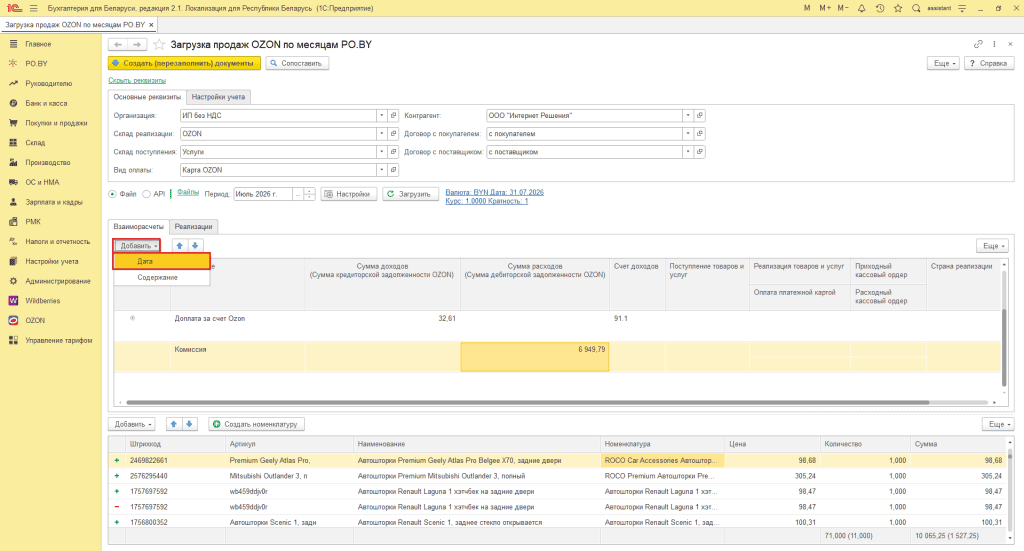This screenshot has width=1024, height=551.
Task: Open Зарплата и кадры sidebar section
Action: [54, 202]
